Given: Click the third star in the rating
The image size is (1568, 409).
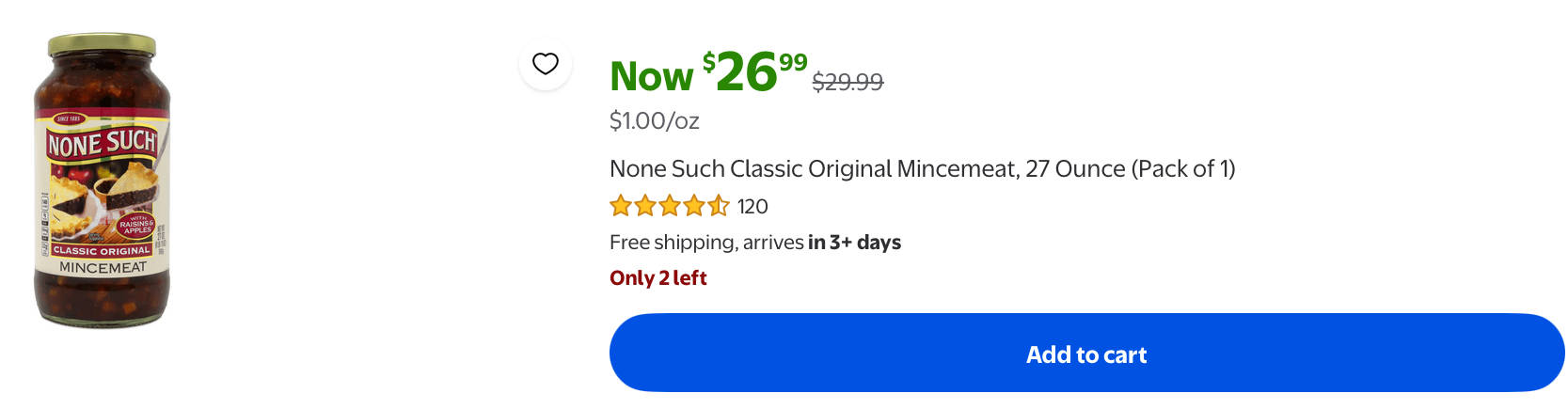Looking at the screenshot, I should click(670, 206).
